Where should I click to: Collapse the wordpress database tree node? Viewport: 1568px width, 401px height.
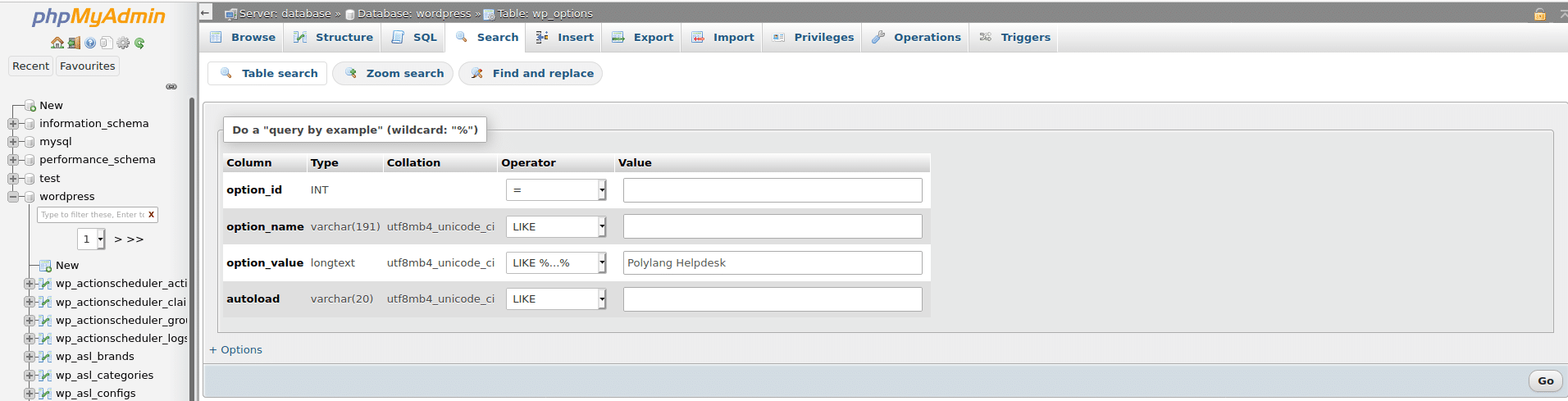pos(12,197)
